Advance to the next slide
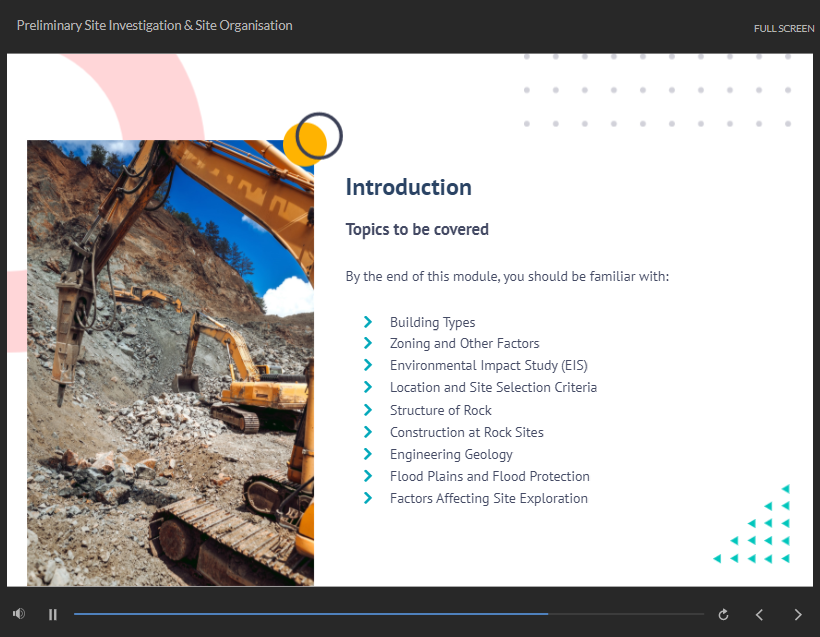 point(797,614)
